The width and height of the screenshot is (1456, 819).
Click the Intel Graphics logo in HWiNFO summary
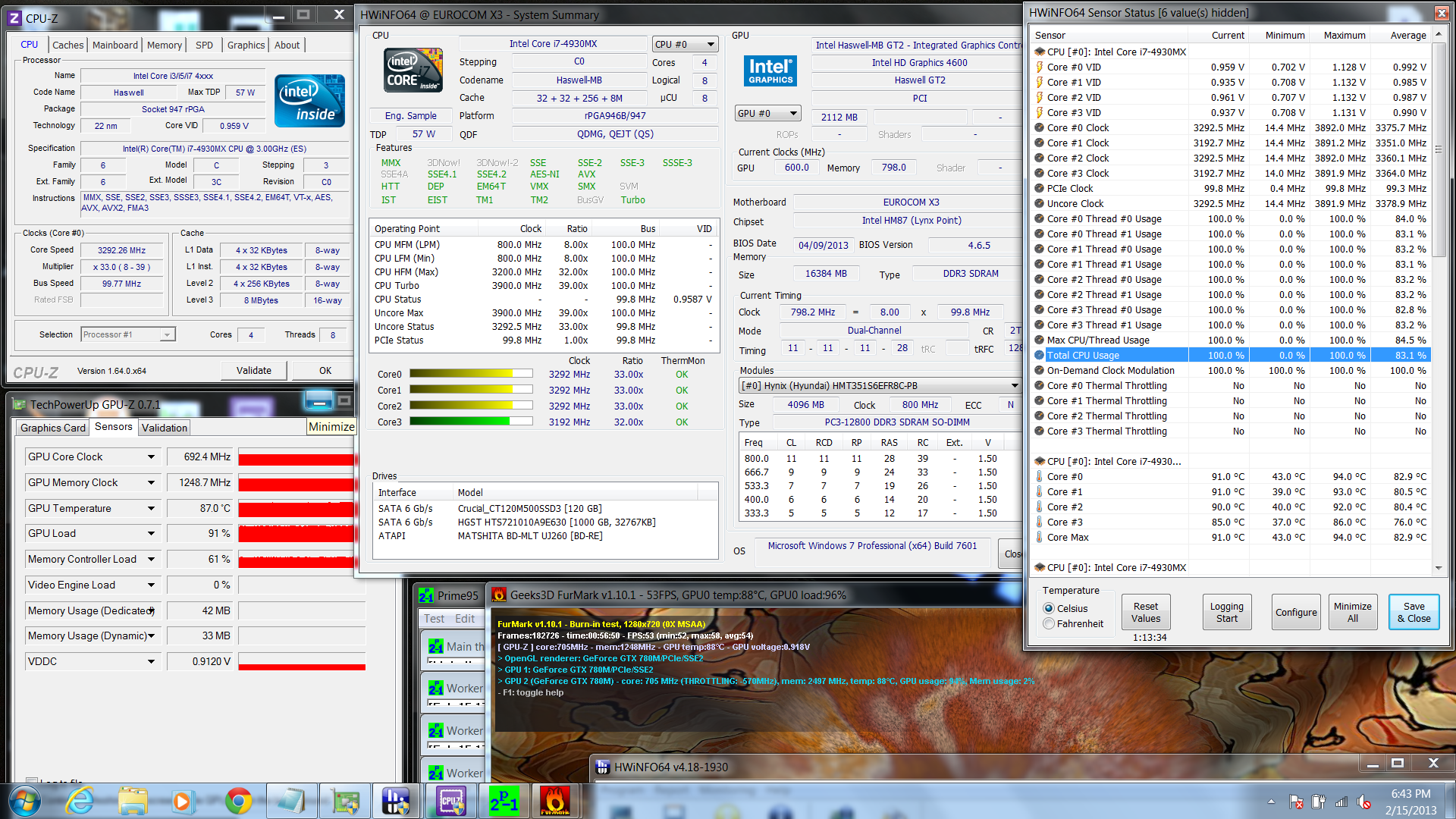770,71
